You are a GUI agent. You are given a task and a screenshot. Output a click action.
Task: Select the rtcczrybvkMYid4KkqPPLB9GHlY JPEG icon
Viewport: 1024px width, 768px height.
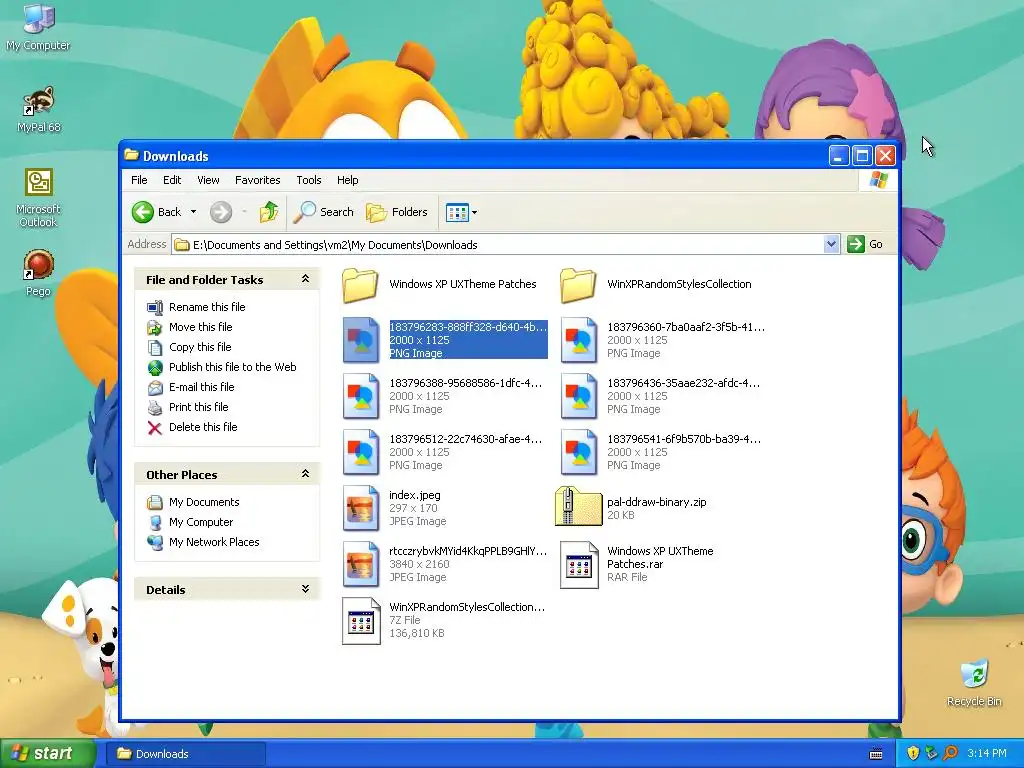[360, 564]
